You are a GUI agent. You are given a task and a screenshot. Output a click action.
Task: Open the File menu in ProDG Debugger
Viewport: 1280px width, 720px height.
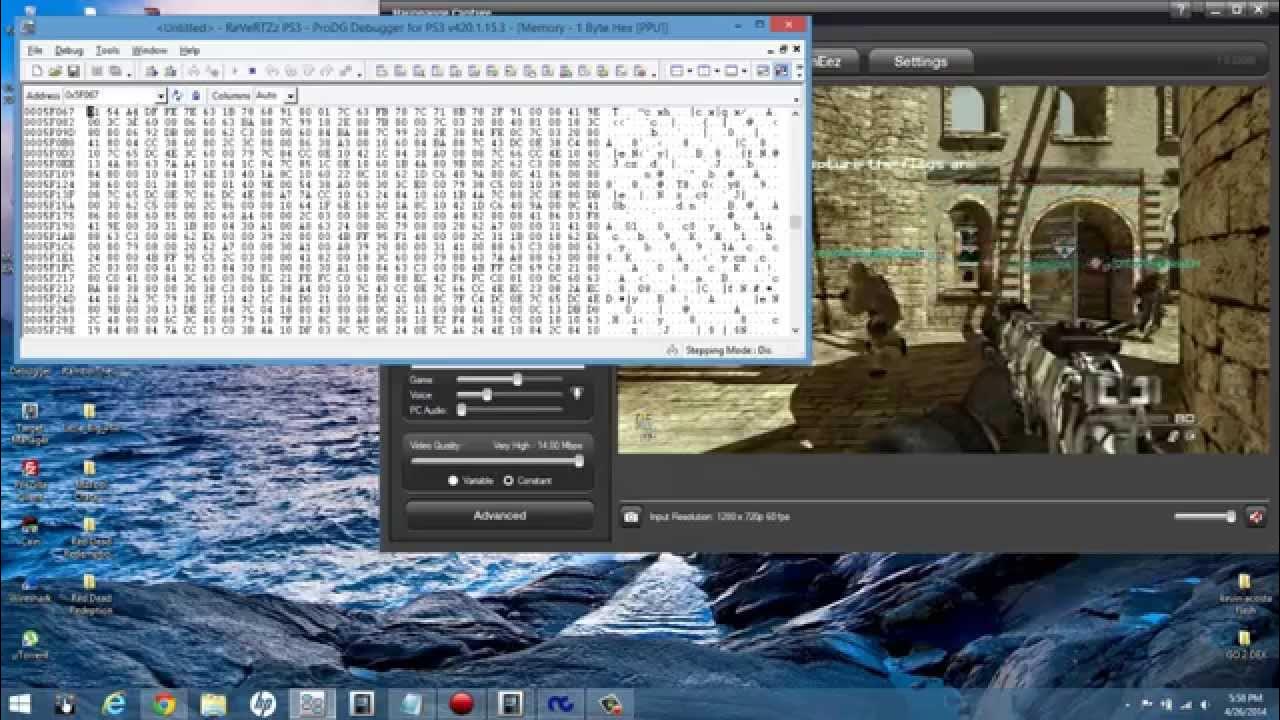point(35,50)
